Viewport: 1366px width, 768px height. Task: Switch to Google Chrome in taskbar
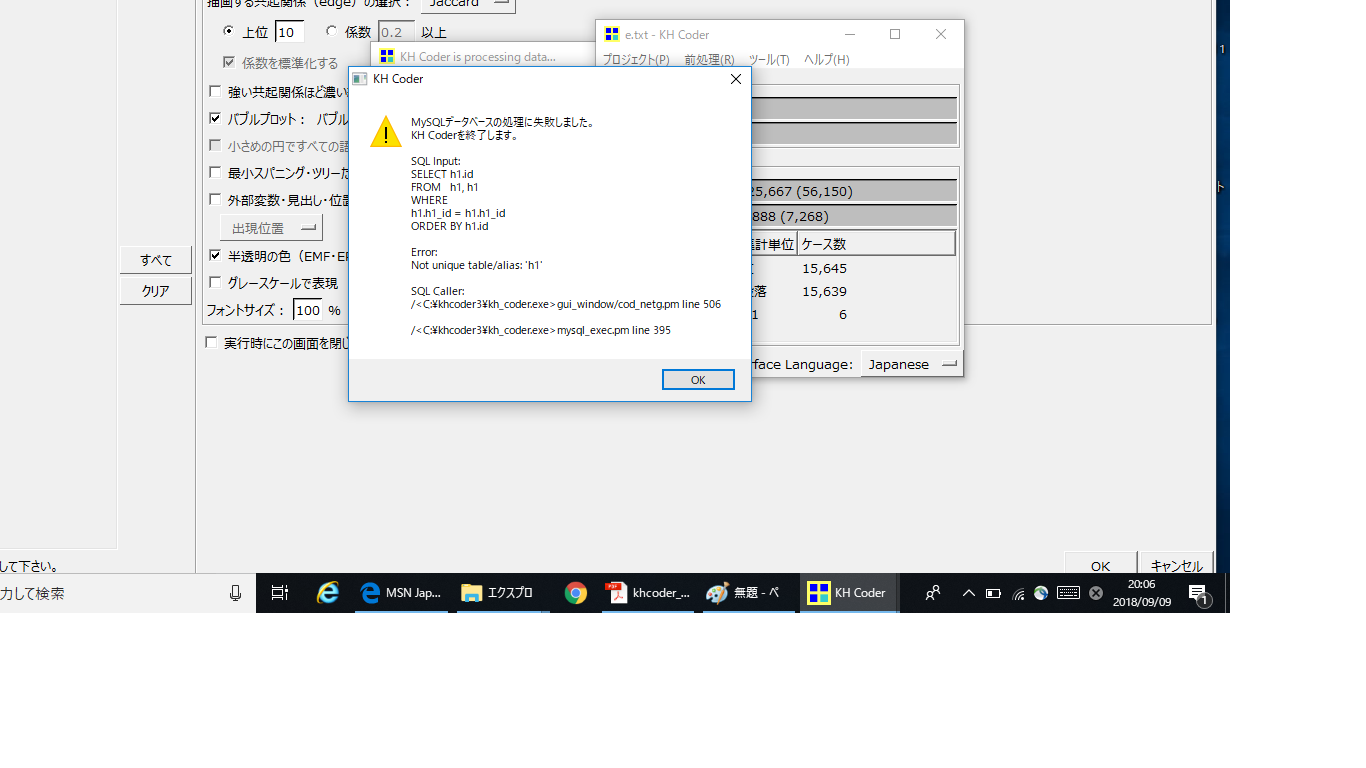pos(575,593)
